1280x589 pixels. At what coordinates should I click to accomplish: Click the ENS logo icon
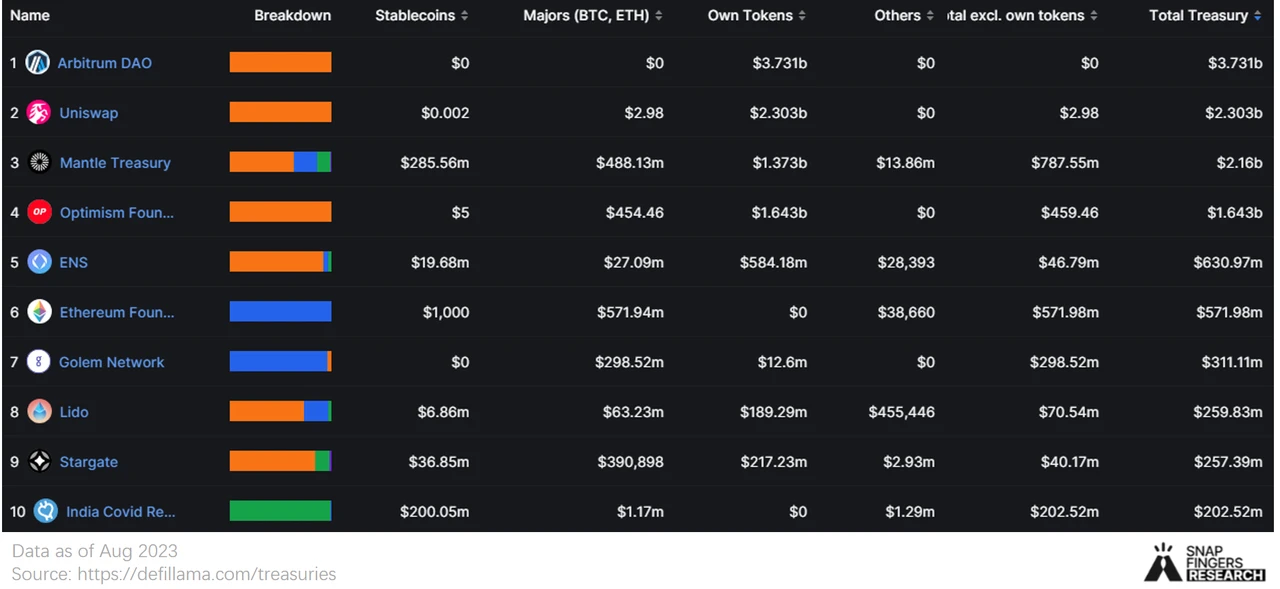click(x=39, y=262)
